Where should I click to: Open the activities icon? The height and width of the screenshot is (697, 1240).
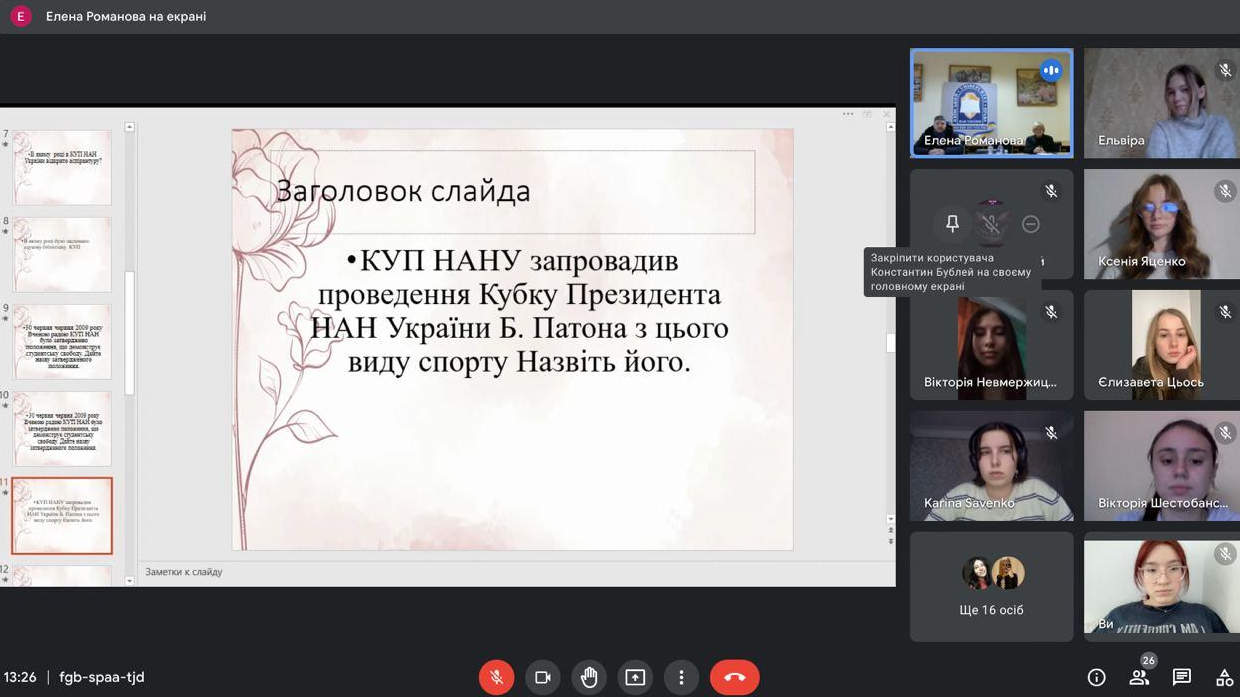point(1224,677)
